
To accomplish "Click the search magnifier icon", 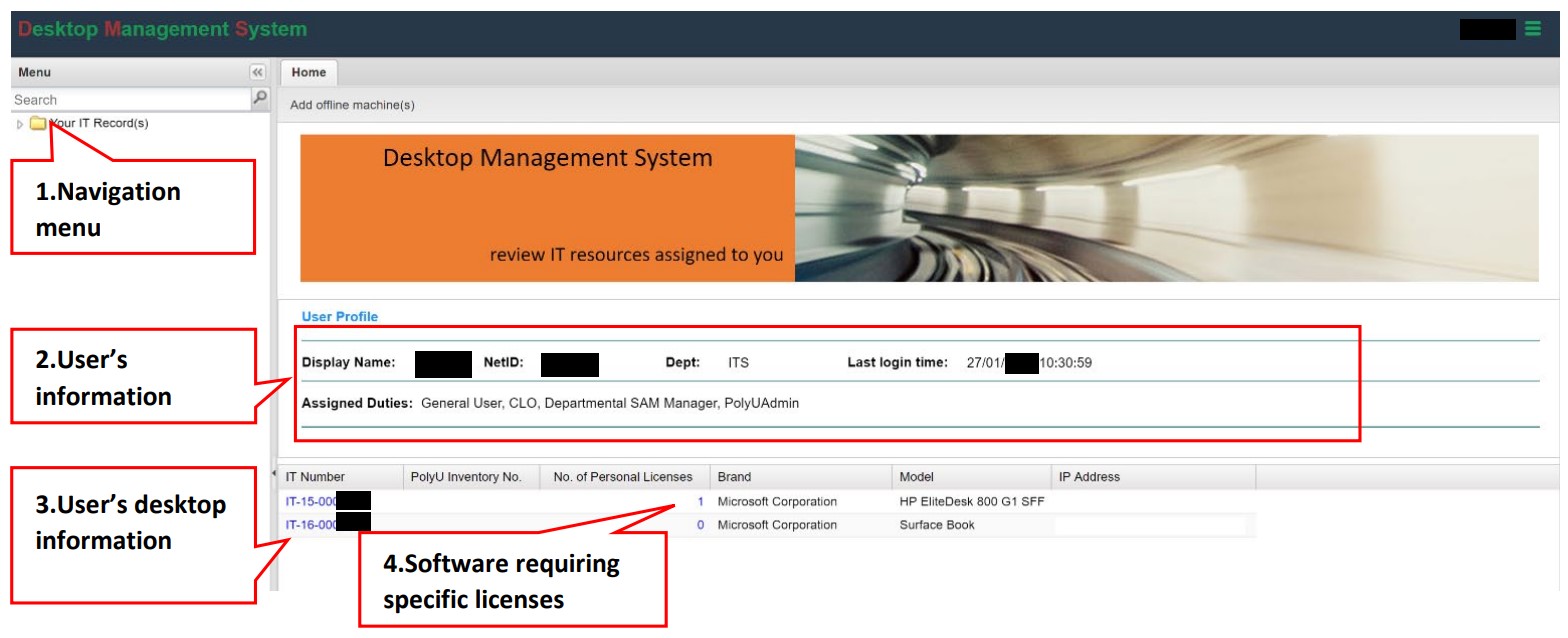I will (x=260, y=98).
